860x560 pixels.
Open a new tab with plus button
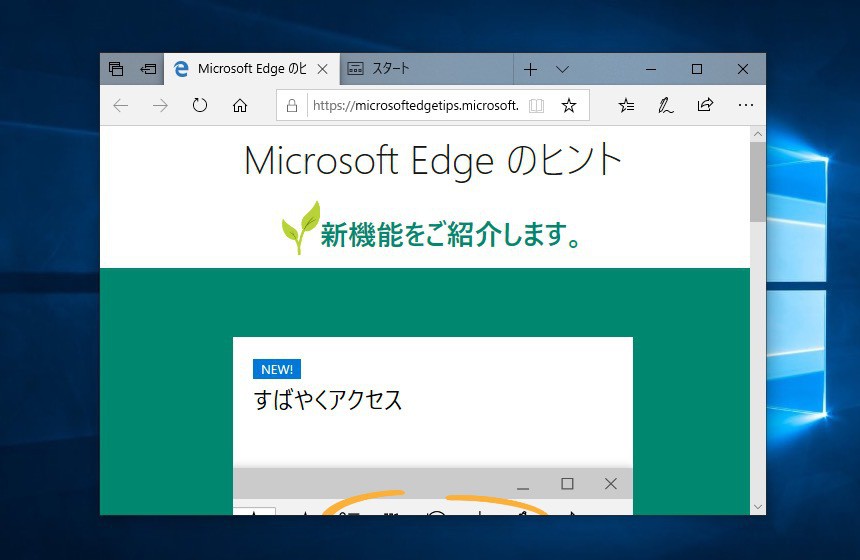tap(530, 69)
